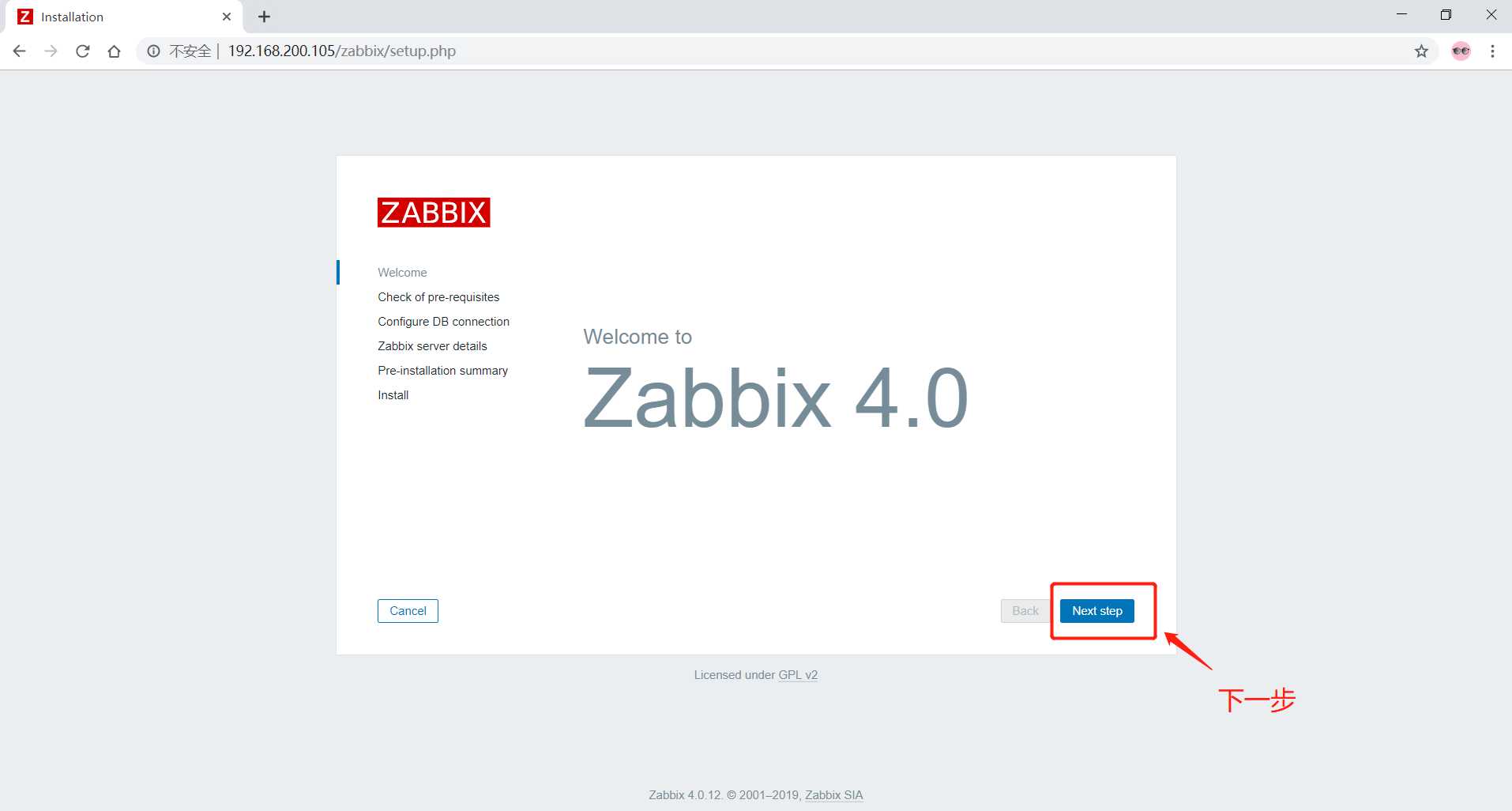Open a new browser tab
Screen dimensions: 1512x811
(x=264, y=17)
